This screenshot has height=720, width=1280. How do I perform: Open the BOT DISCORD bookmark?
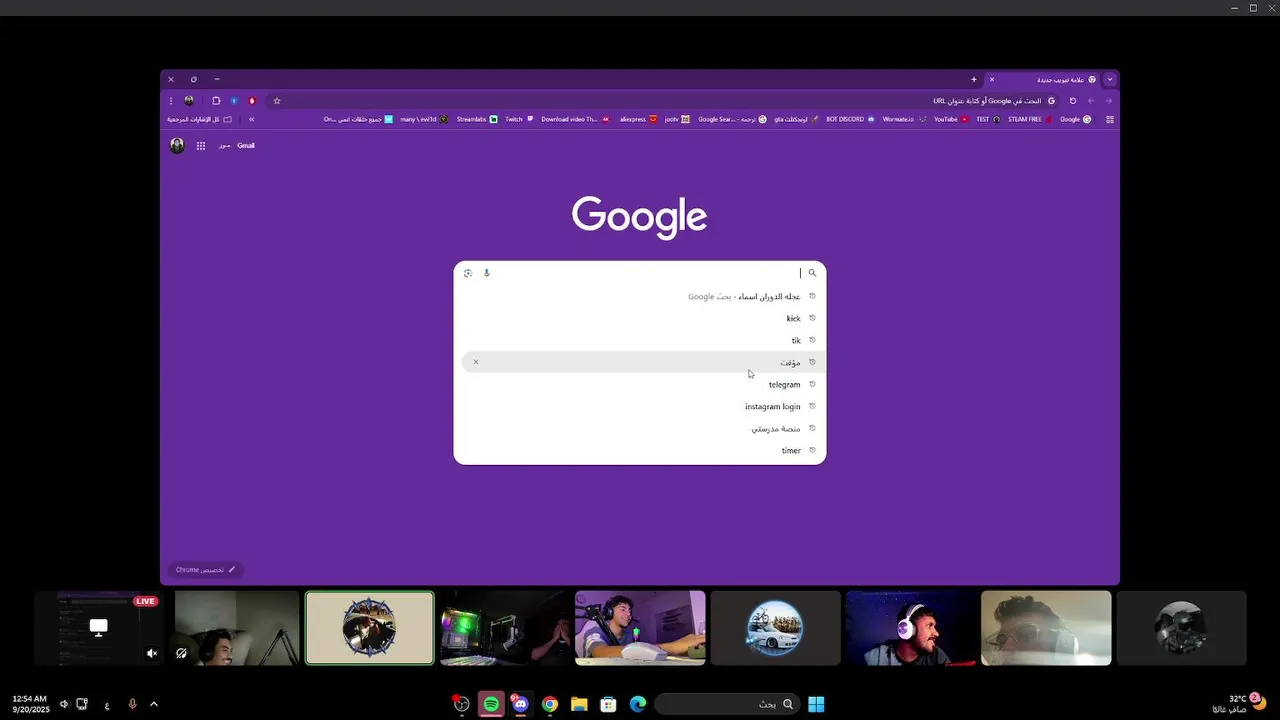click(850, 119)
